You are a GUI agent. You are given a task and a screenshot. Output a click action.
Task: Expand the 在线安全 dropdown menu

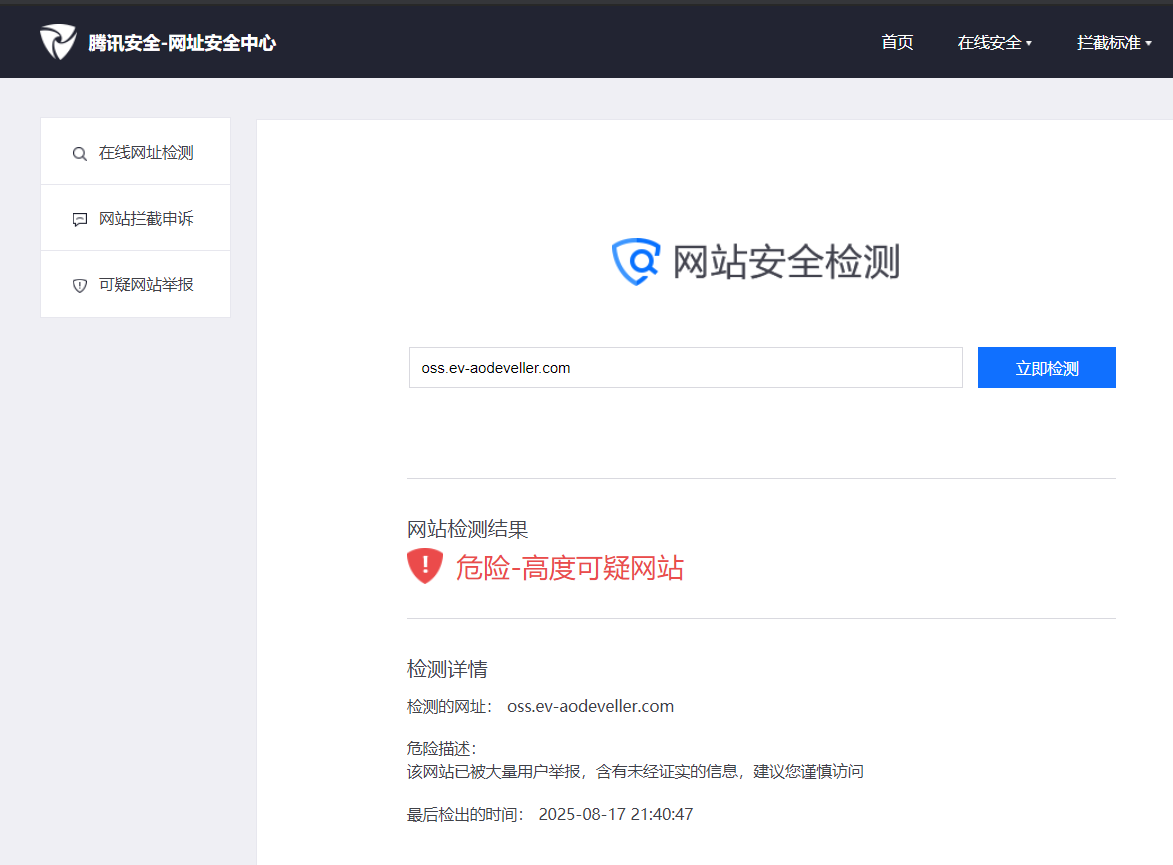tap(994, 43)
